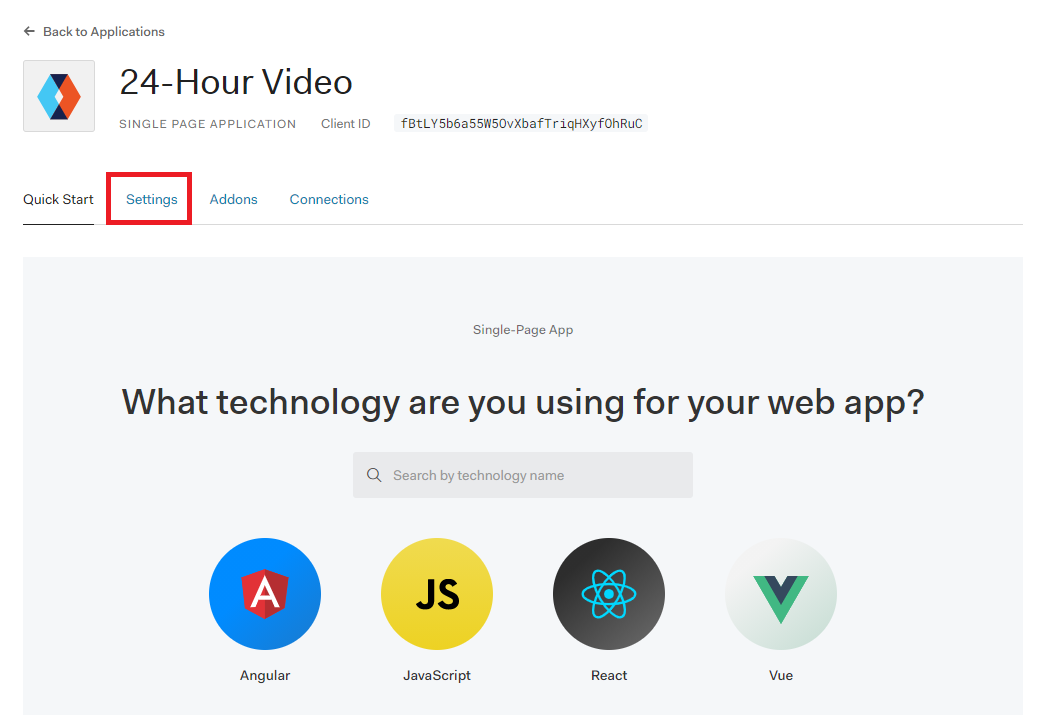
Task: Click the JavaScript label
Action: pos(437,675)
